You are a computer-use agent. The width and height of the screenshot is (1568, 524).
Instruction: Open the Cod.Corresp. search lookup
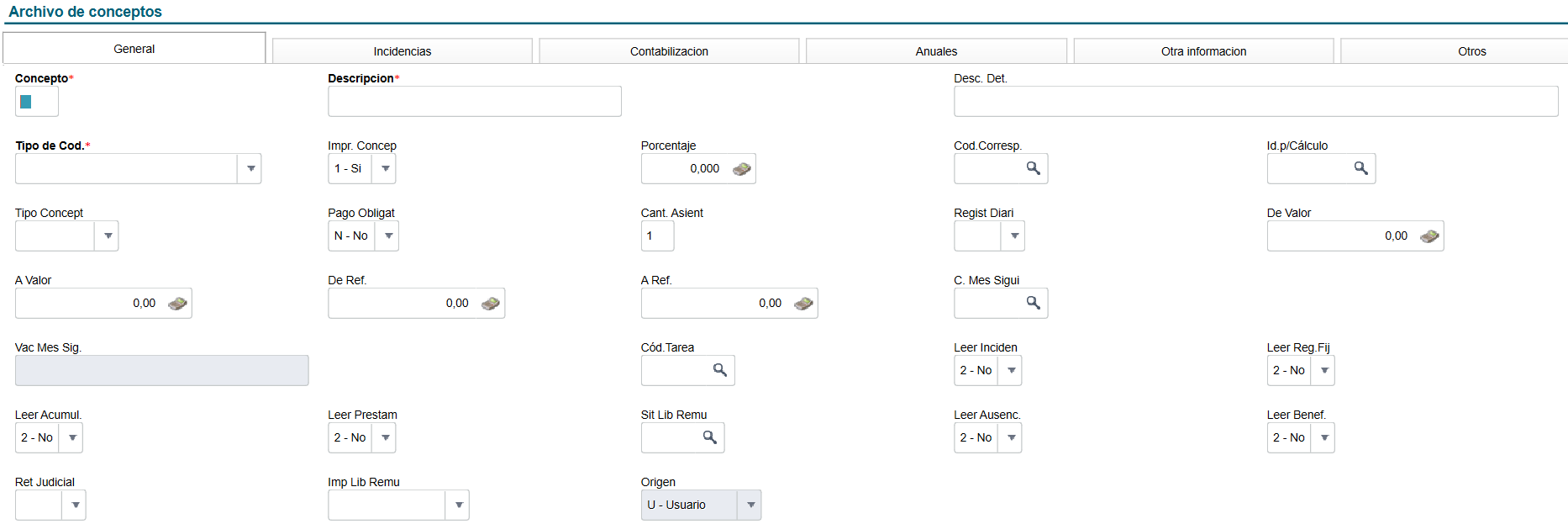click(x=1033, y=168)
